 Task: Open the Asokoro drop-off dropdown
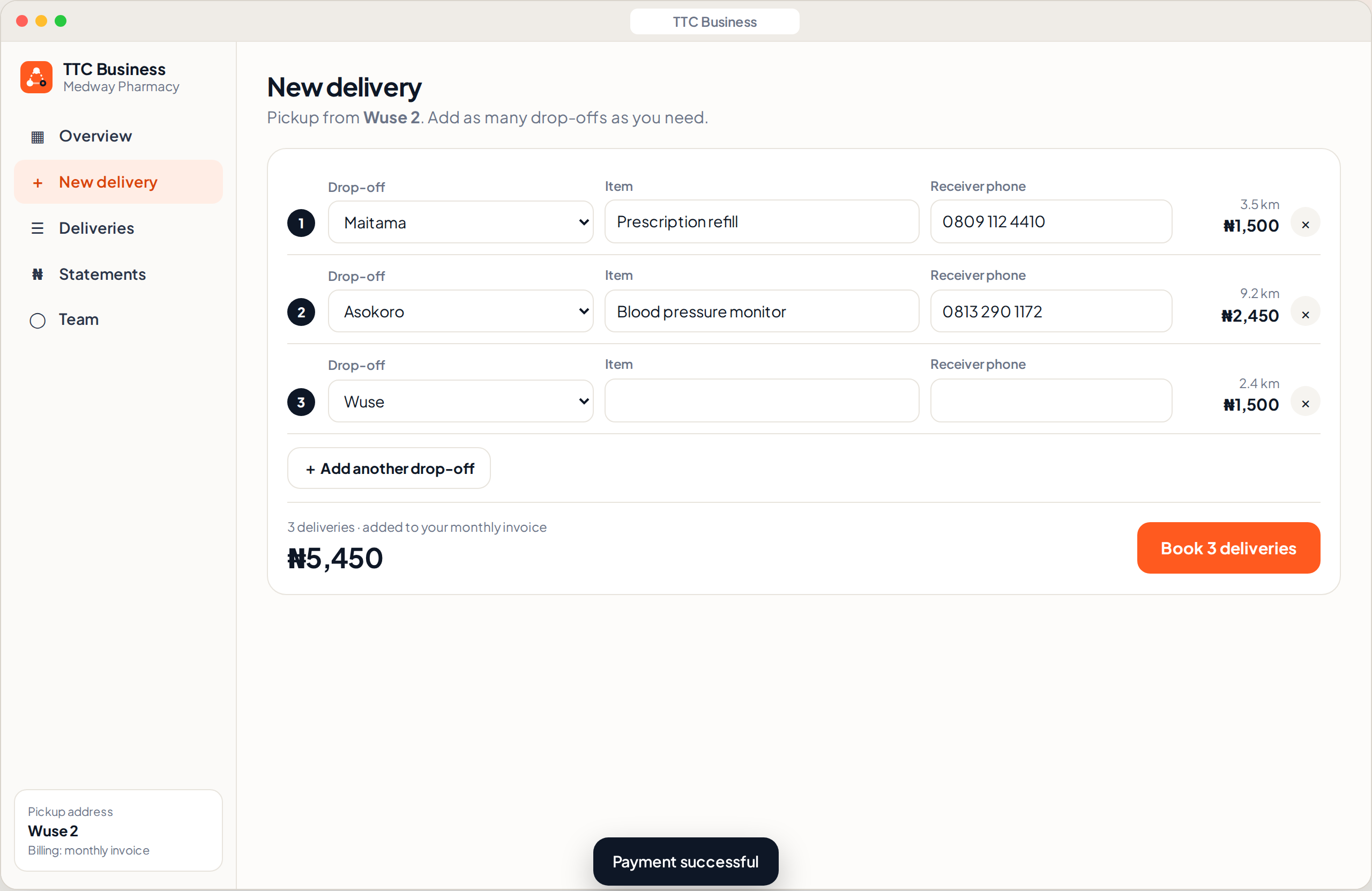tap(460, 312)
